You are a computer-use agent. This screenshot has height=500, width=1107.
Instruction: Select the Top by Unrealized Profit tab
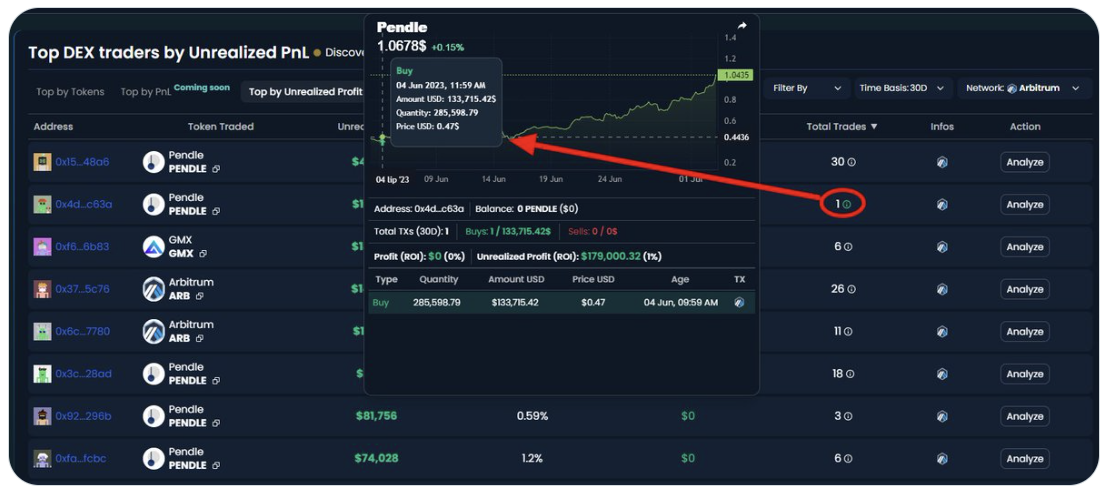coord(305,92)
